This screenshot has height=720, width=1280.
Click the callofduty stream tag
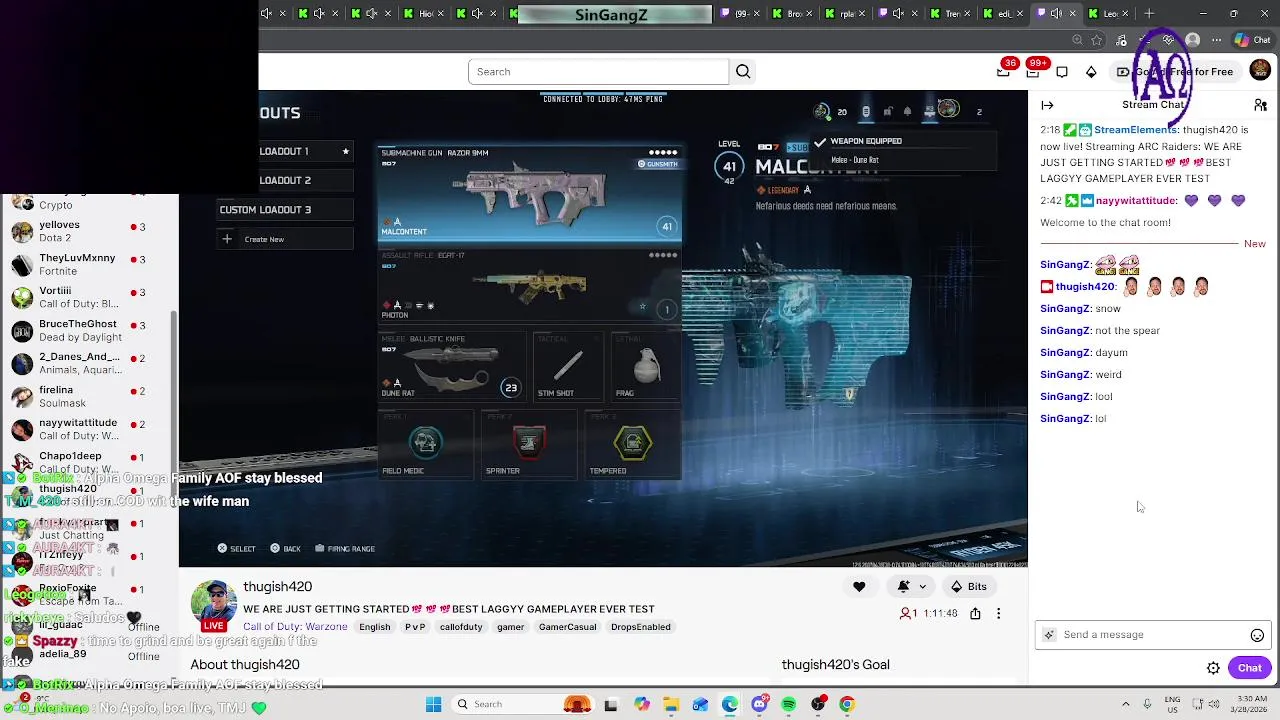[x=461, y=627]
